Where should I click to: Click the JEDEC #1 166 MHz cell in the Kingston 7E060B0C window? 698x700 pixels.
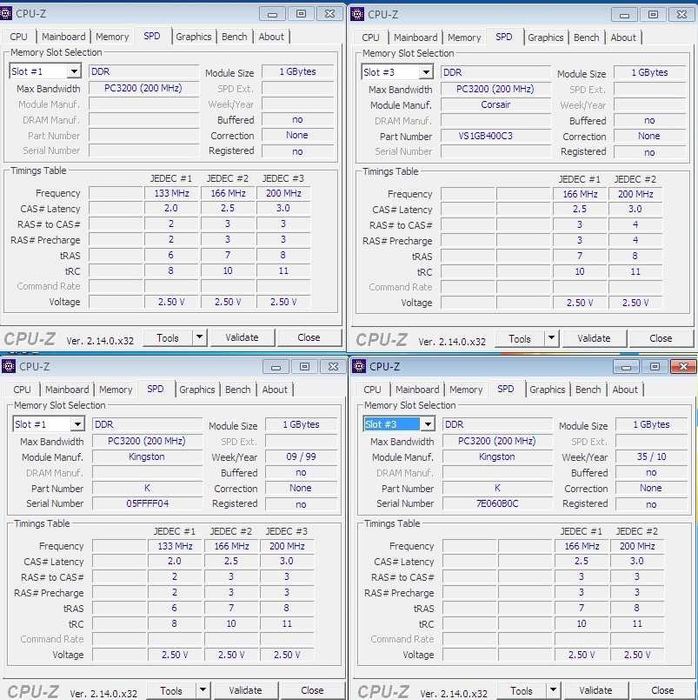pyautogui.click(x=582, y=546)
